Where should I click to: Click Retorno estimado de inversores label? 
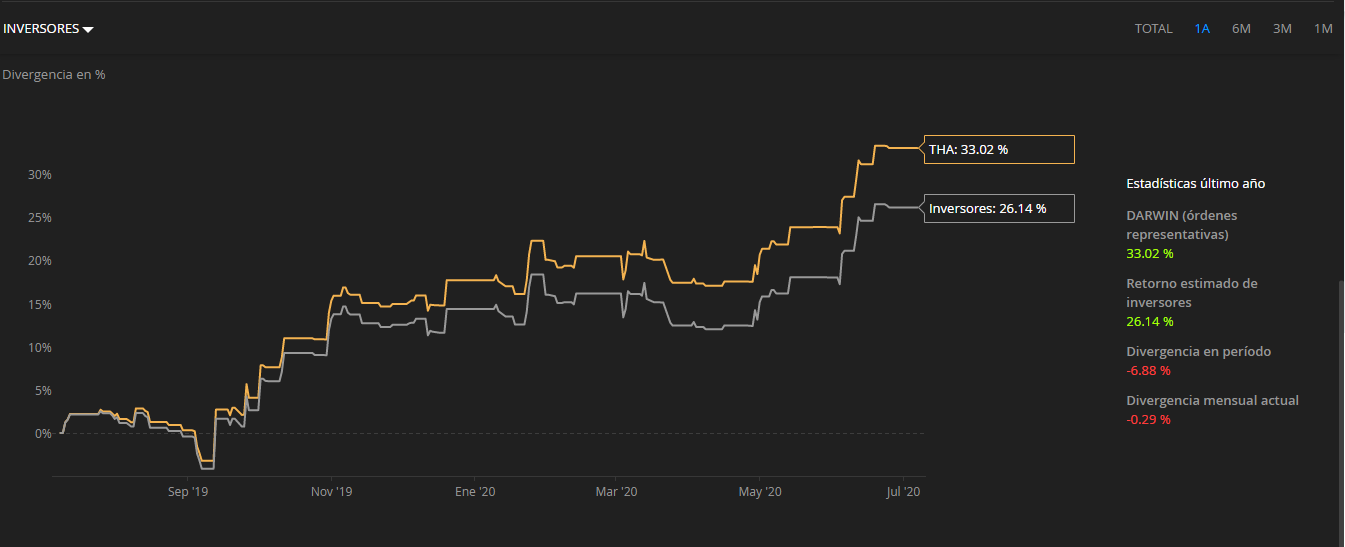[x=1191, y=292]
